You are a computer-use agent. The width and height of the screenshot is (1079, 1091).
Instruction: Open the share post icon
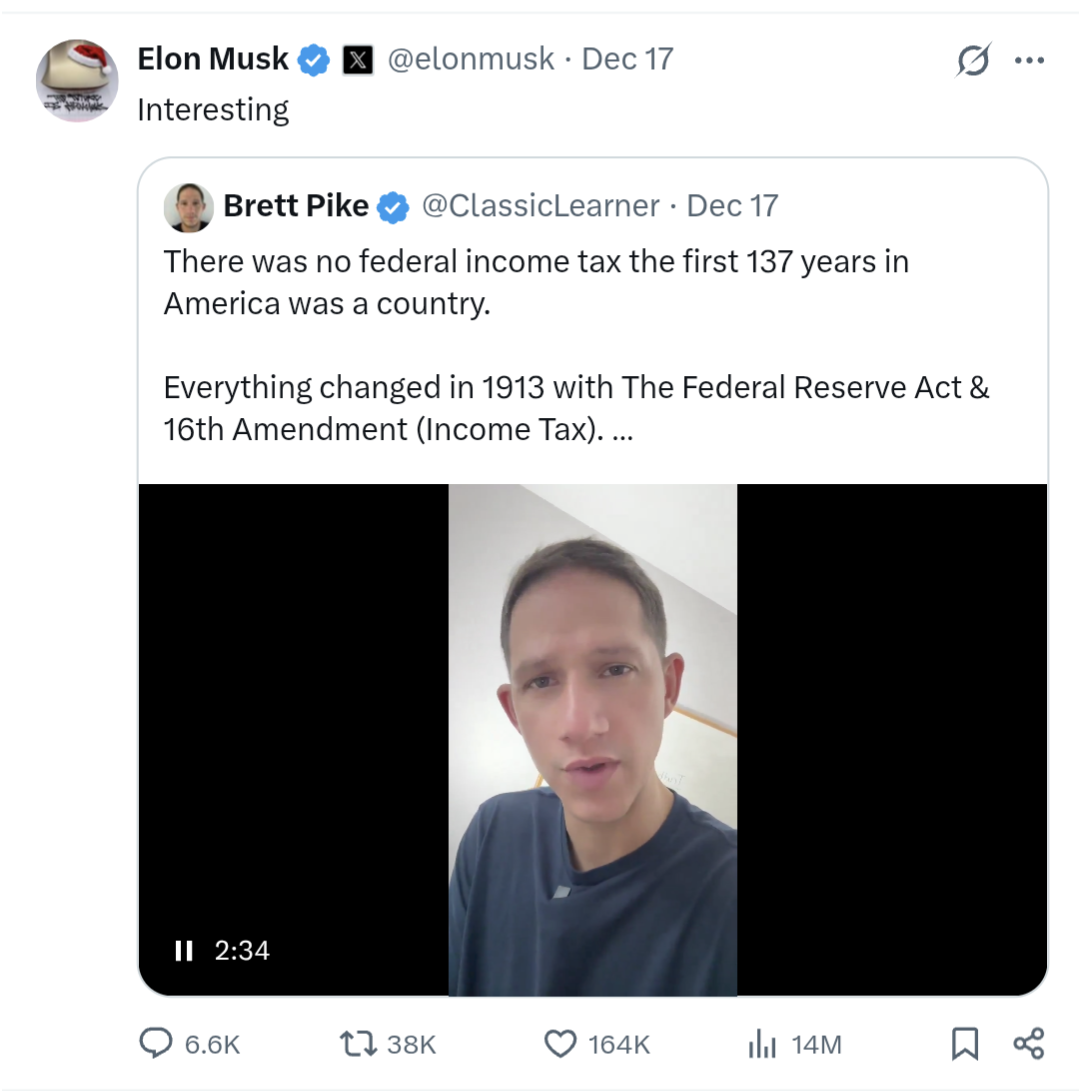1028,1044
